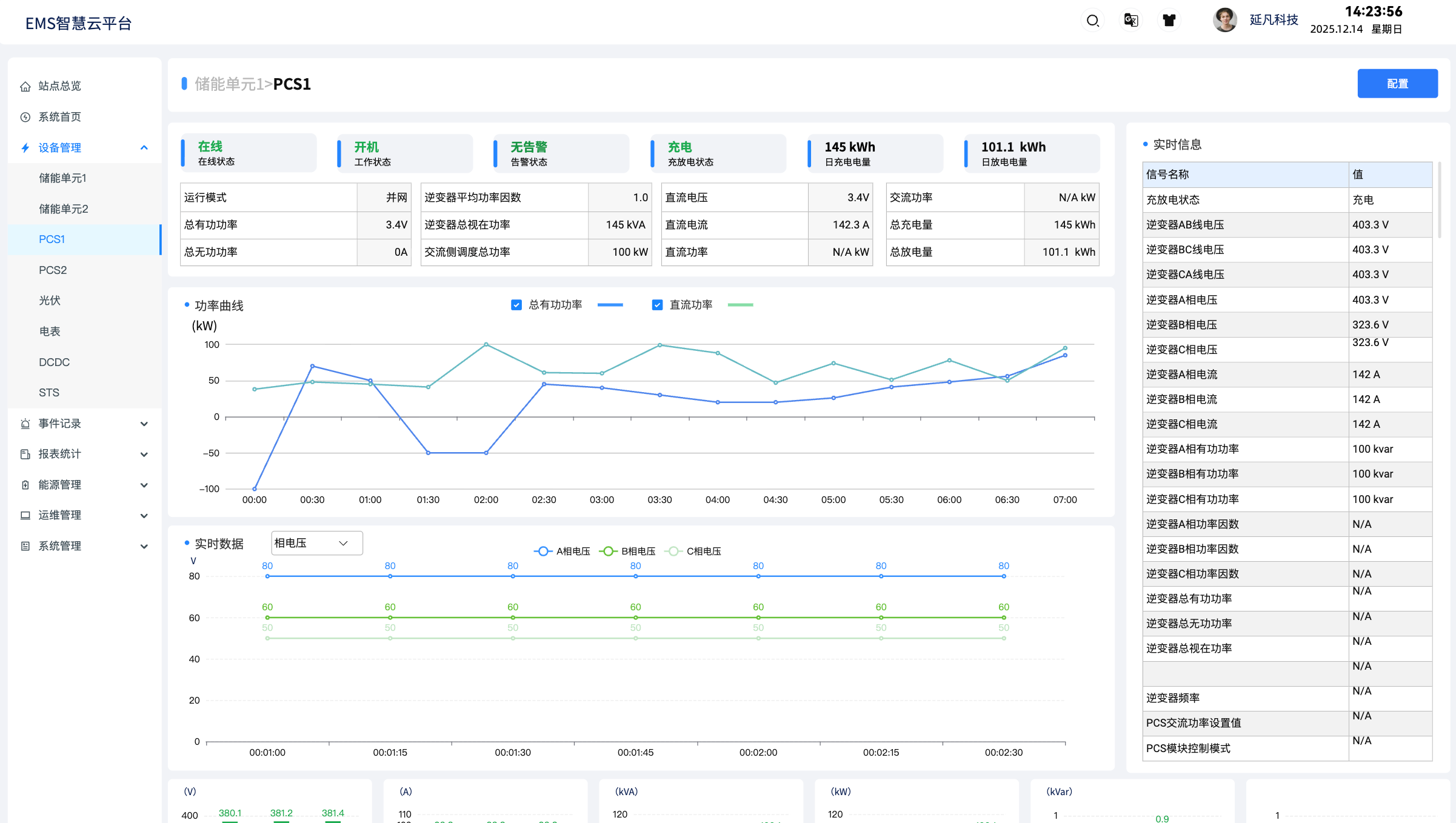Viewport: 1456px width, 823px height.
Task: Uncheck the 总有功功率 series checkbox
Action: 516,305
